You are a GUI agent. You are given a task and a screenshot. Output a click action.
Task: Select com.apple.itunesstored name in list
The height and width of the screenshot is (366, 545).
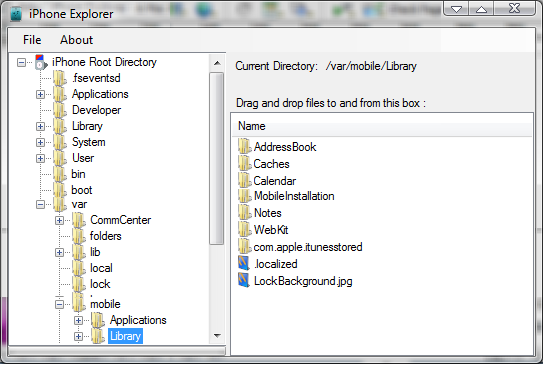308,247
